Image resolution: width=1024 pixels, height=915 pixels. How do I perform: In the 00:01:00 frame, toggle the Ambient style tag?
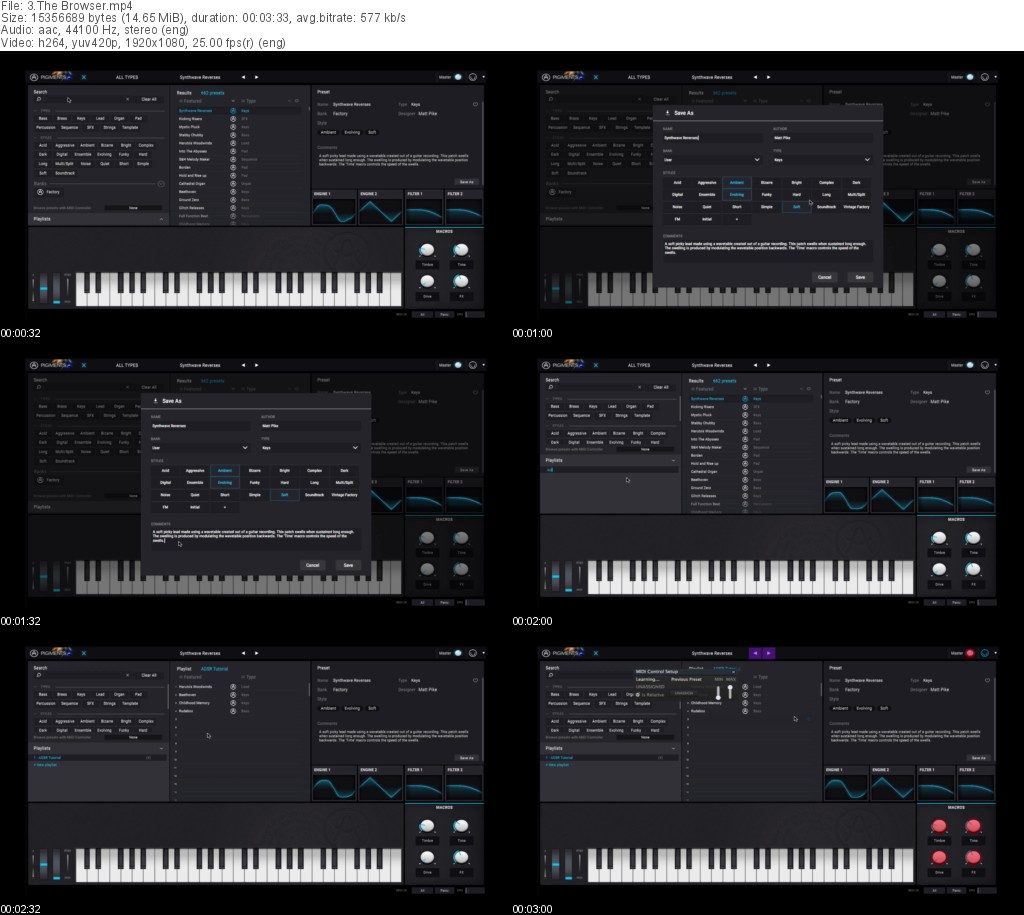(x=737, y=183)
